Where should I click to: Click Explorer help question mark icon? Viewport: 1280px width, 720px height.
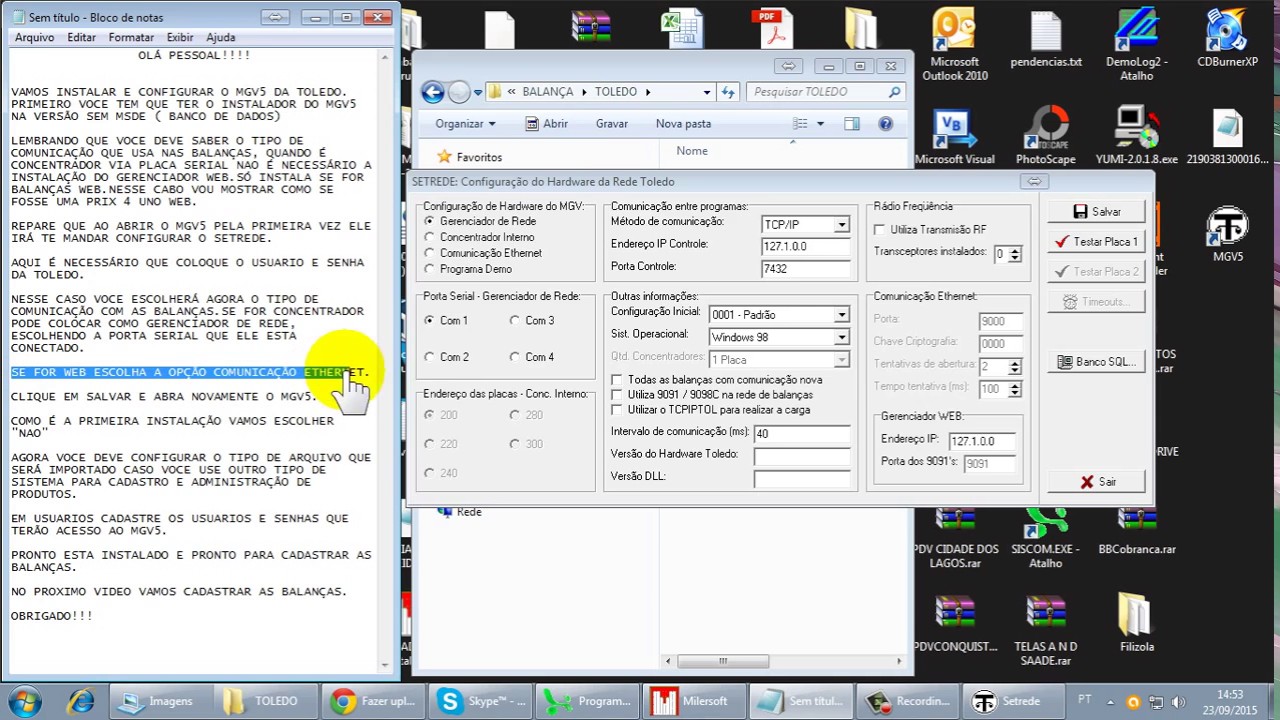885,124
